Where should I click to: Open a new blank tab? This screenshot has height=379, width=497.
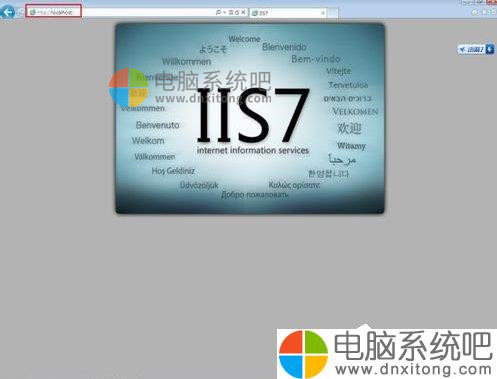[x=333, y=13]
